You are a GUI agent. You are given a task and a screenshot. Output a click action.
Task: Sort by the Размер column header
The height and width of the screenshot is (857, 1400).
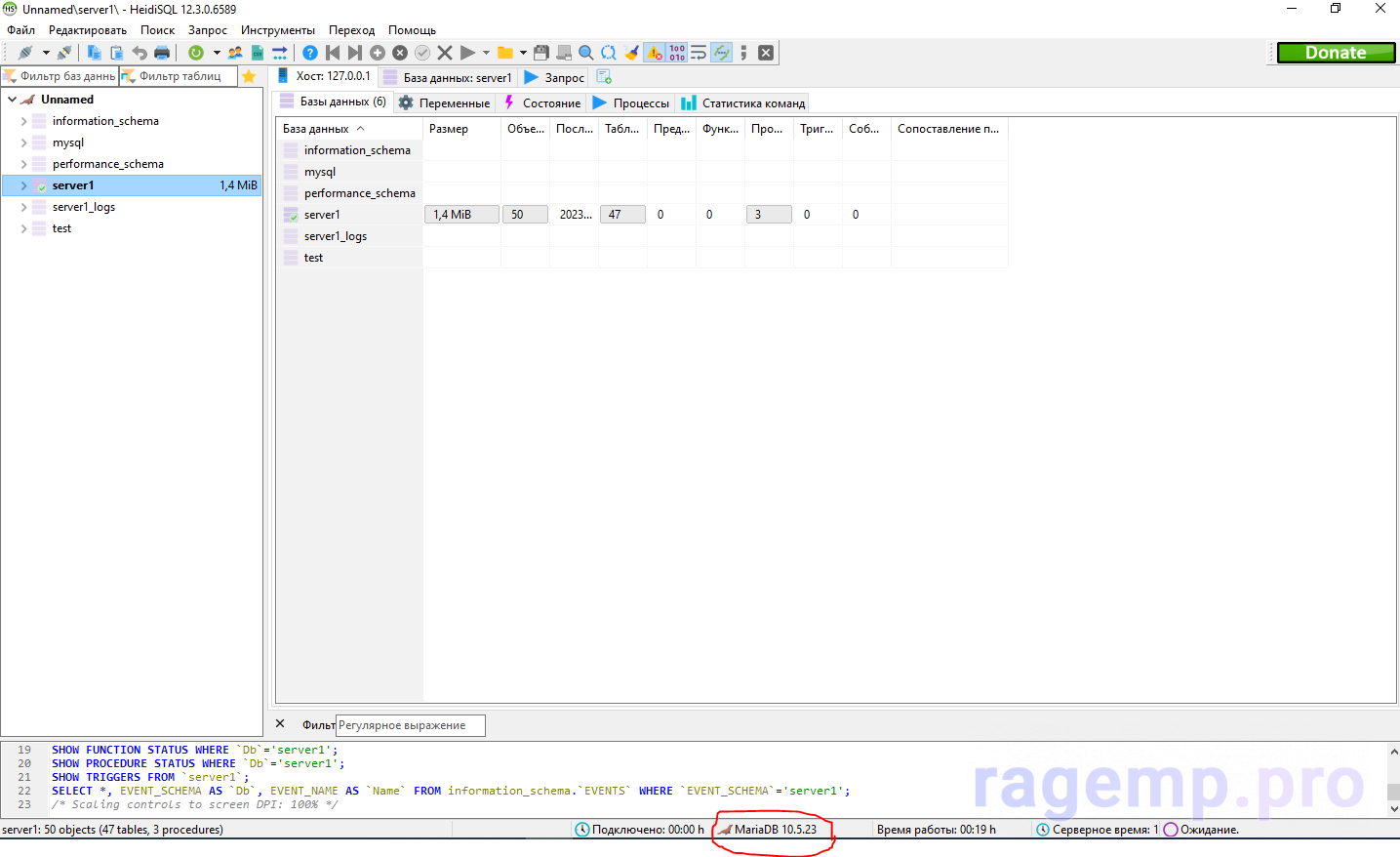[462, 129]
